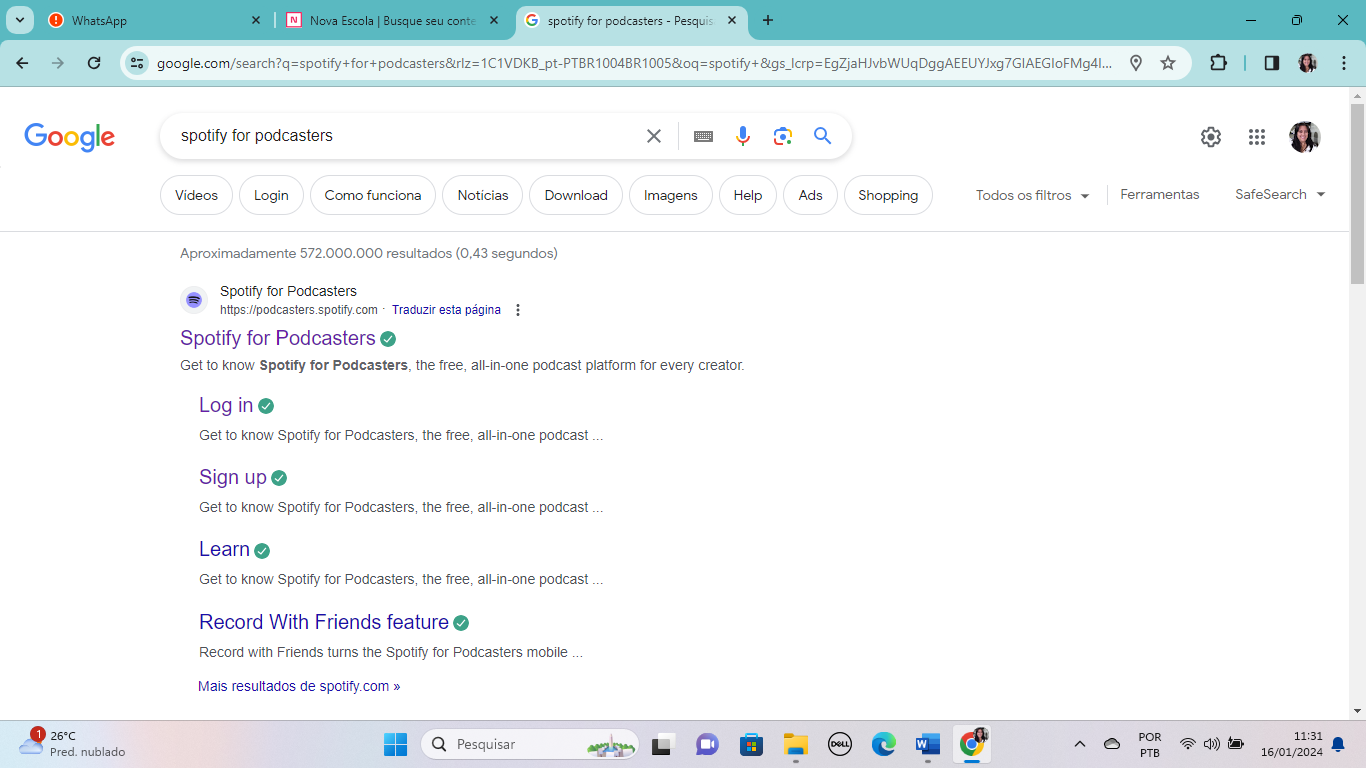Close the WhatsApp tab

point(256,20)
